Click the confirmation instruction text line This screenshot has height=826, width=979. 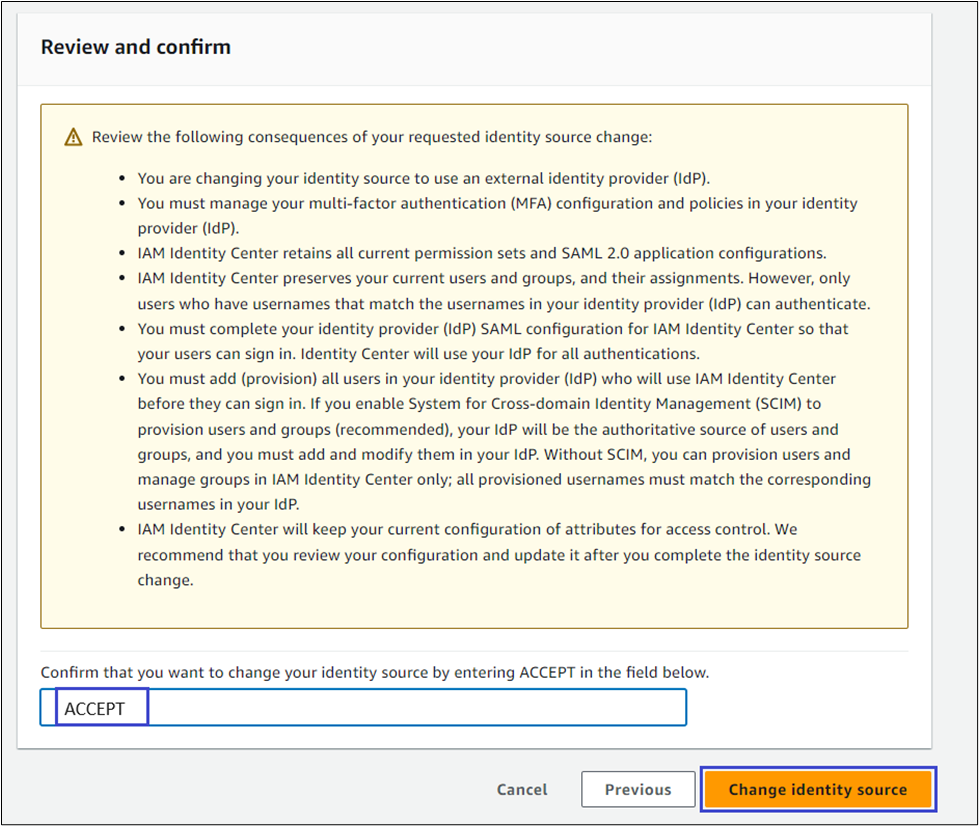pyautogui.click(x=375, y=672)
